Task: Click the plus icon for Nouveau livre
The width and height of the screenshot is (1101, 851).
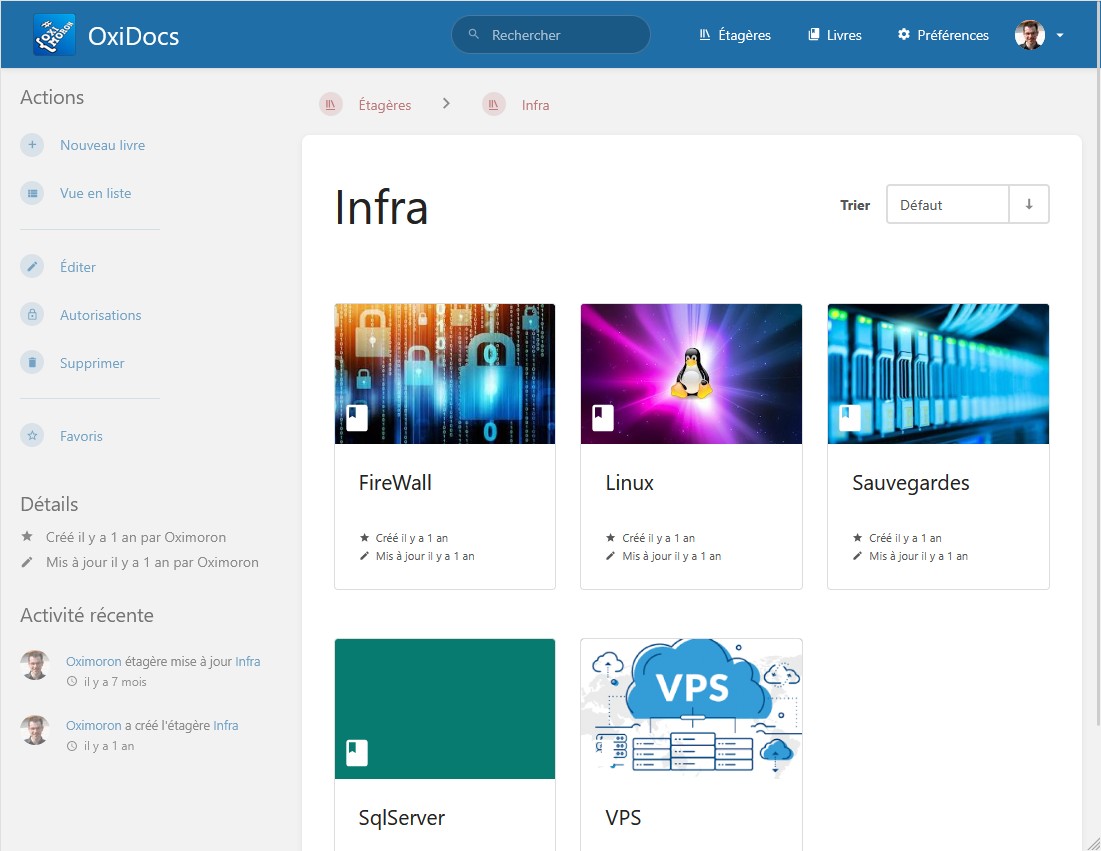Action: pyautogui.click(x=32, y=145)
